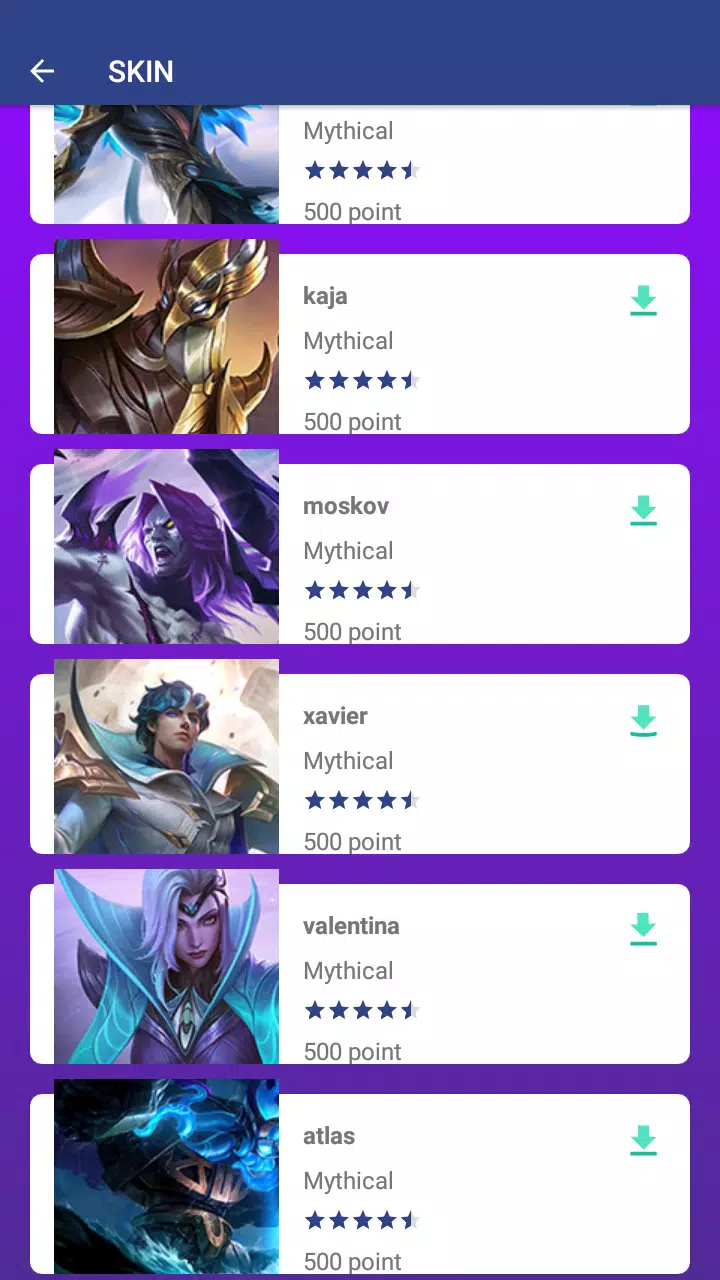
Task: Open the moskov skin thumbnail
Action: pyautogui.click(x=166, y=546)
